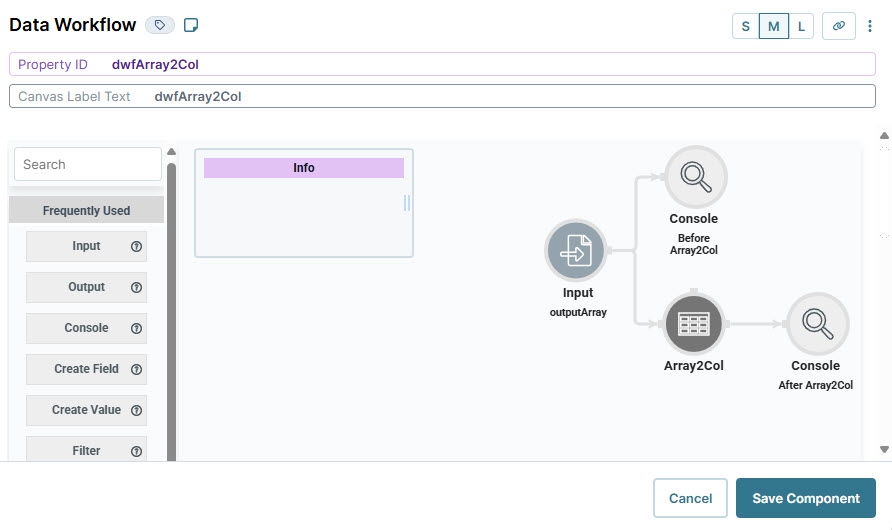892x530 pixels.
Task: Select the After Array2Col Console node
Action: tap(818, 324)
